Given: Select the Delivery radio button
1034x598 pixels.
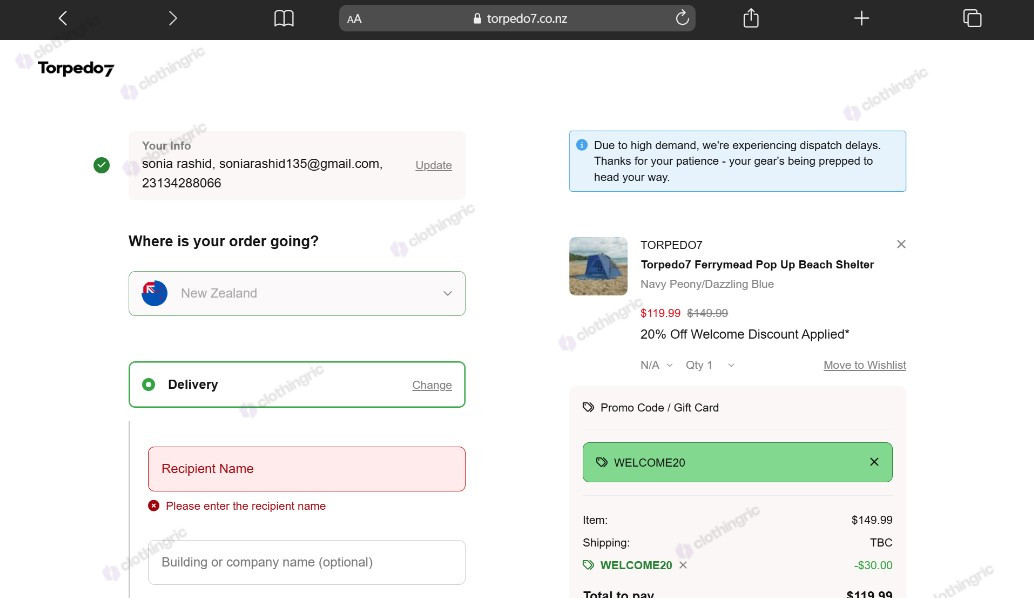Looking at the screenshot, I should (x=148, y=384).
